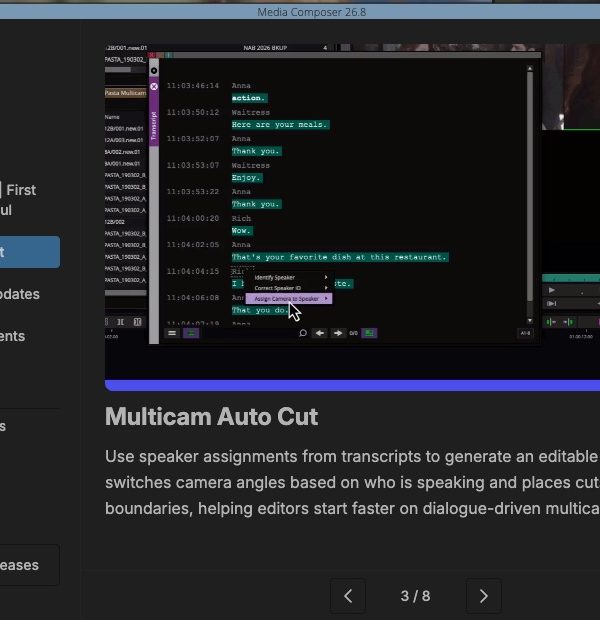
Task: Click the magnifier search icon in the transcript toolbar
Action: pos(303,333)
